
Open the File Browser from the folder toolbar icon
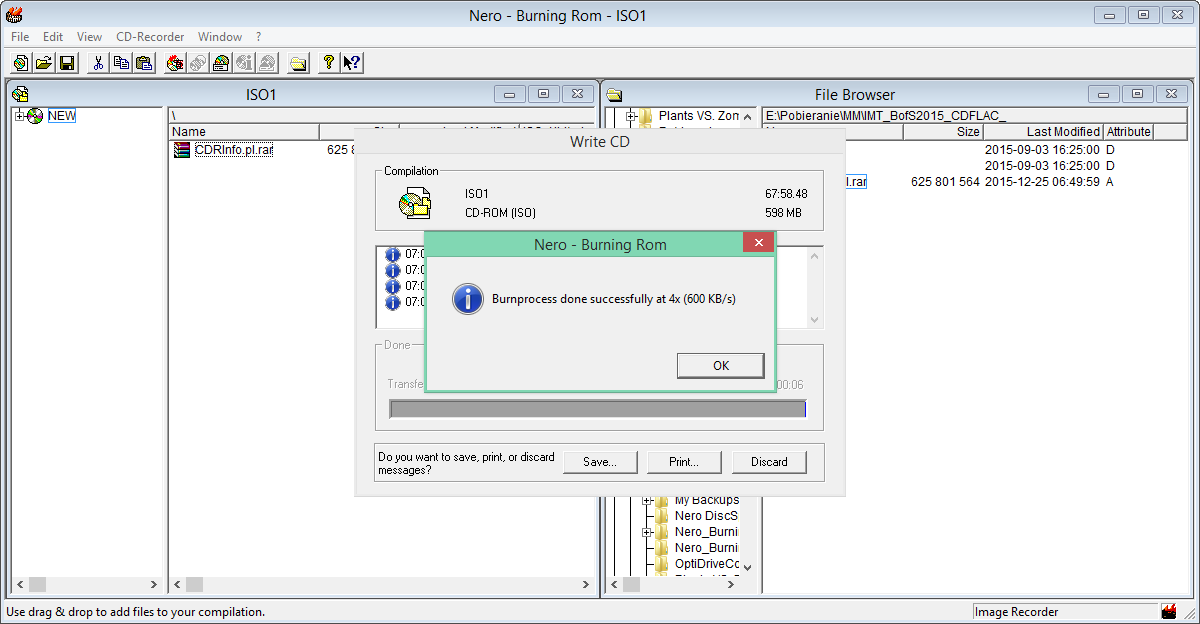click(x=298, y=63)
